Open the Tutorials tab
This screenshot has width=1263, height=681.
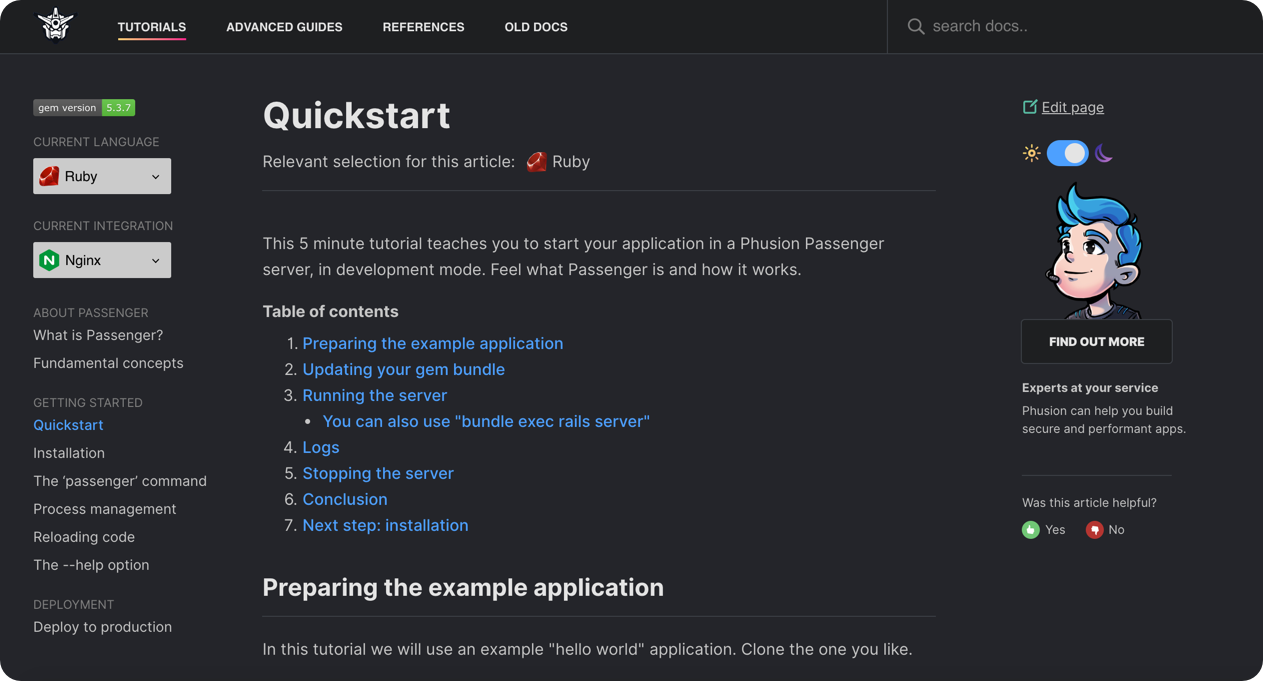coord(152,27)
